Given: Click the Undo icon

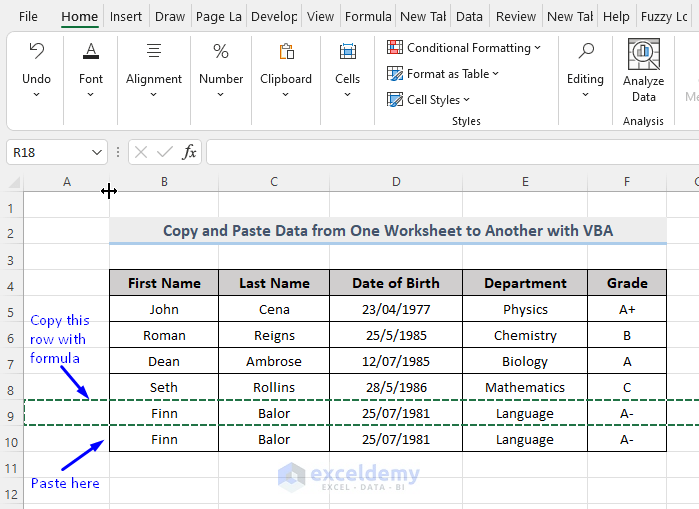Looking at the screenshot, I should [36, 52].
